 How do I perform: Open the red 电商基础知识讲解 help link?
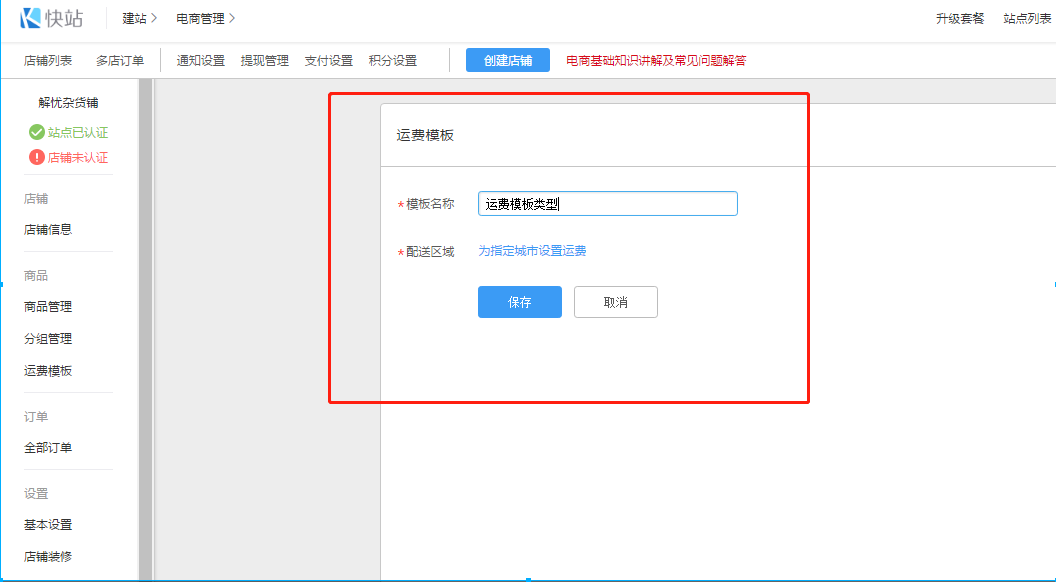click(x=656, y=60)
